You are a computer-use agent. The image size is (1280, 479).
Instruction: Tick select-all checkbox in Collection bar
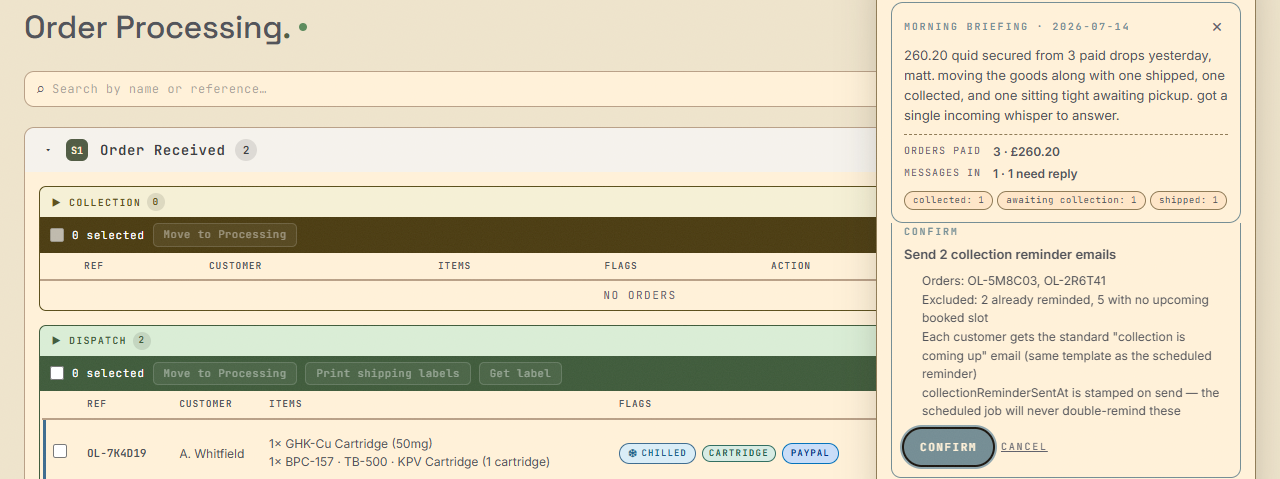[57, 235]
